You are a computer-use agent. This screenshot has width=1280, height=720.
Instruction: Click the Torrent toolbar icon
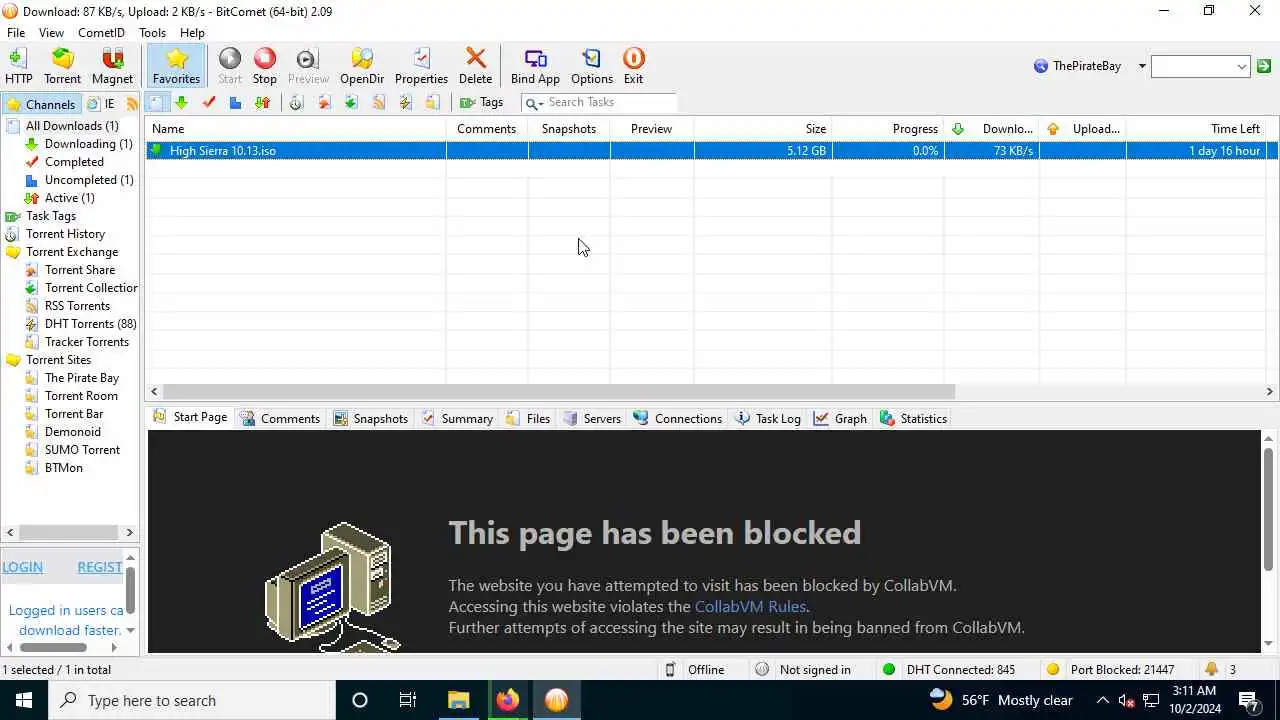[62, 66]
